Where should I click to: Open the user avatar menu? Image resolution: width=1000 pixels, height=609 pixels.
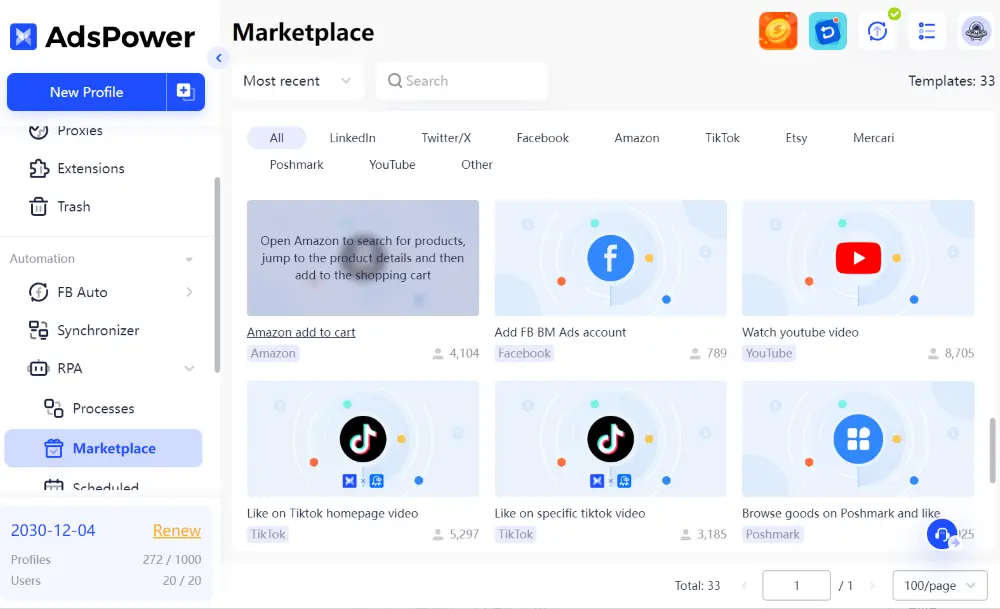pos(976,31)
